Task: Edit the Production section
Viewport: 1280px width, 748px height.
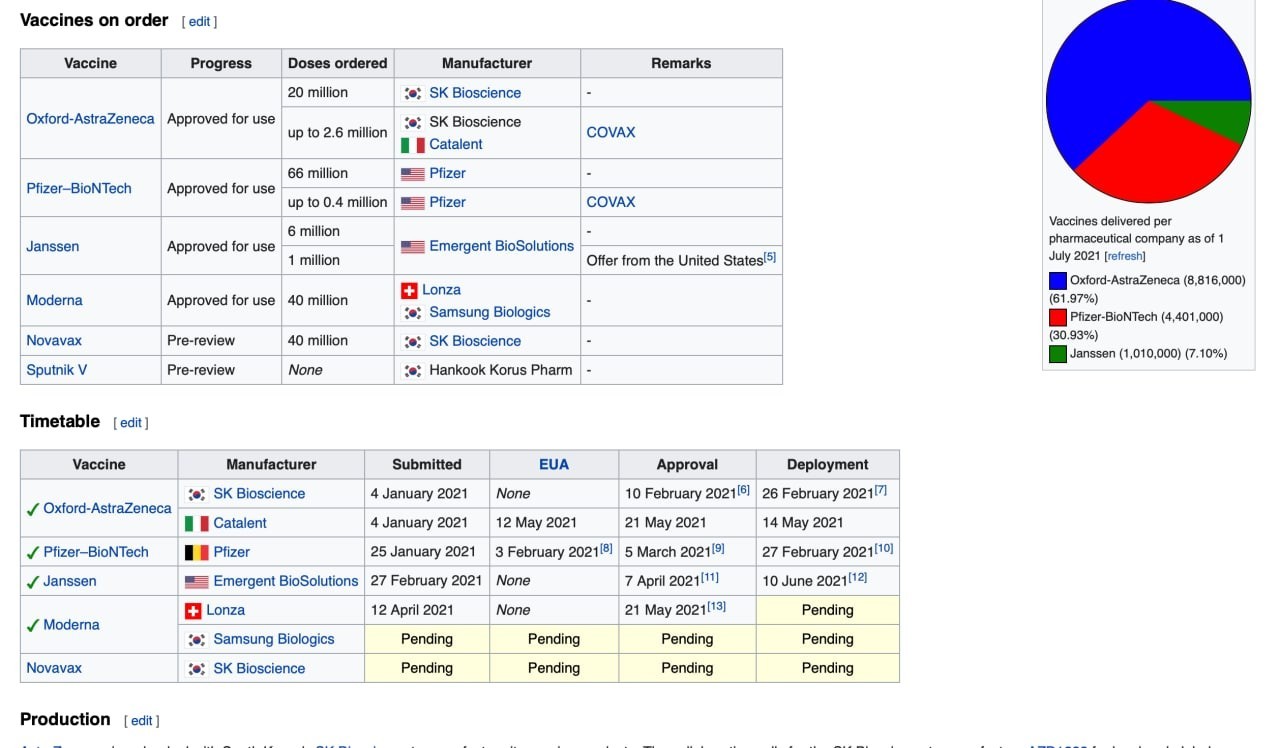Action: click(x=142, y=721)
